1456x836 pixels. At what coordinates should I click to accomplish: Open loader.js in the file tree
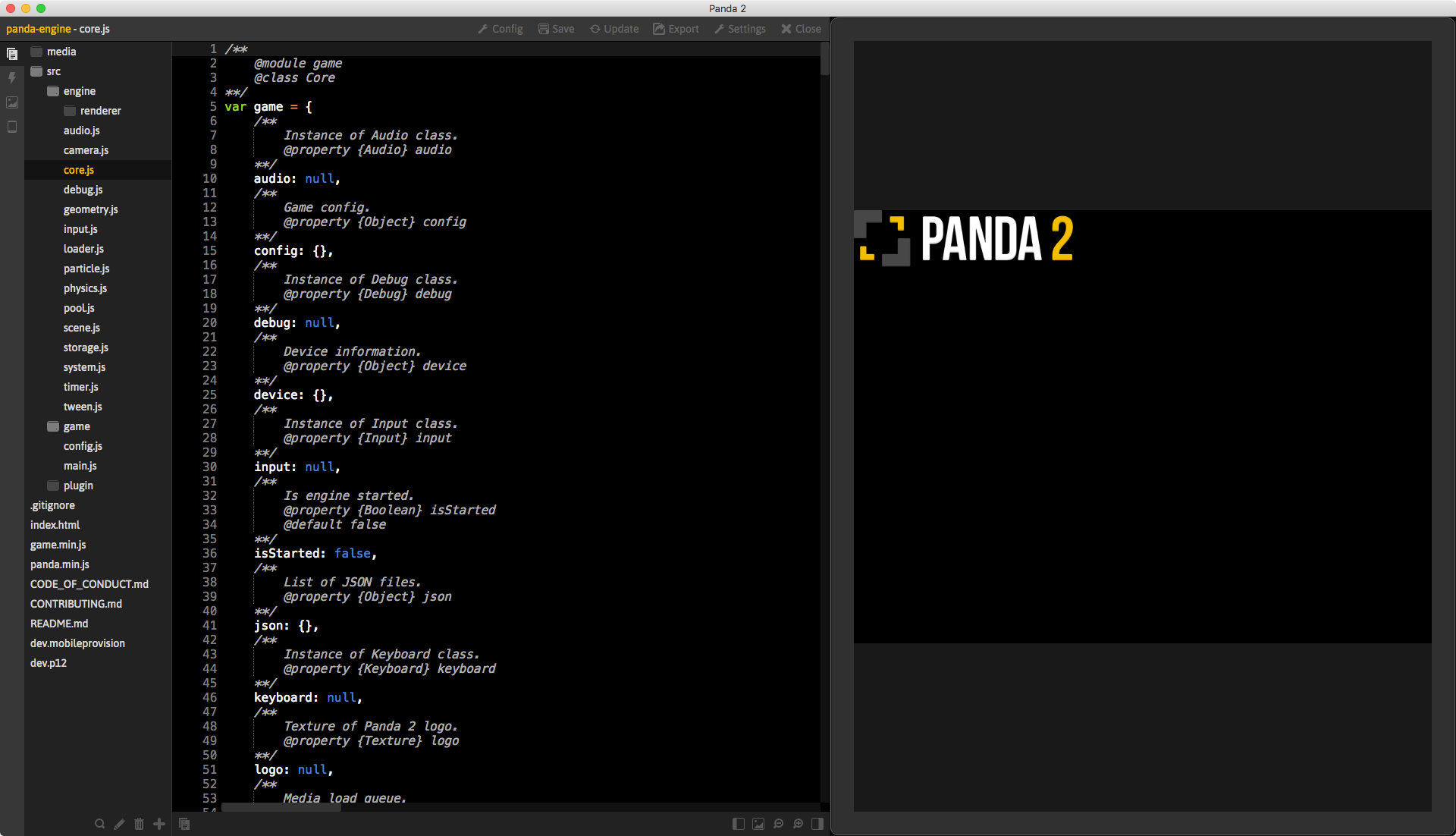[x=84, y=249]
